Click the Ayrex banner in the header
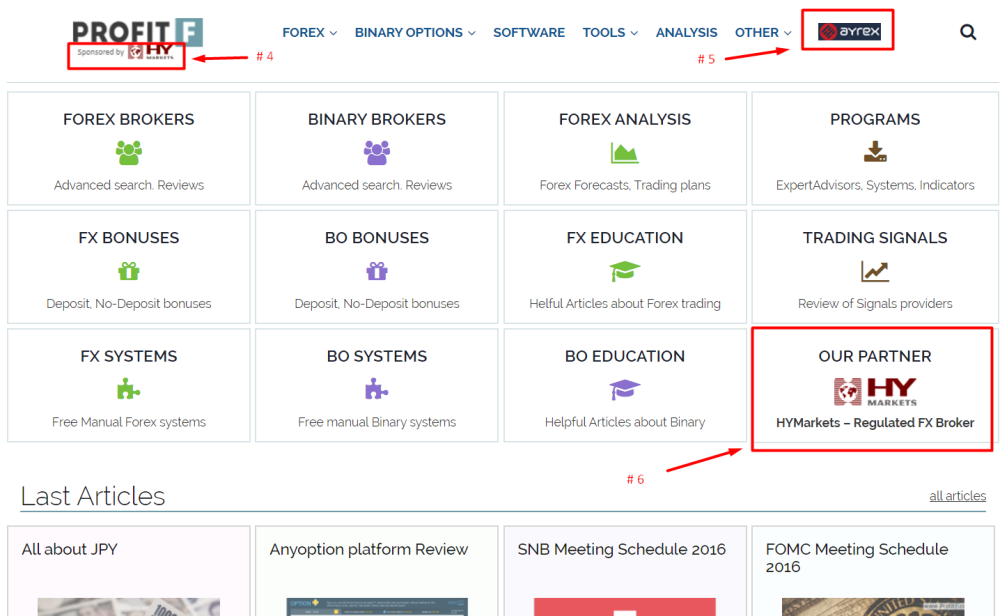Image resolution: width=1000 pixels, height=616 pixels. 849,31
